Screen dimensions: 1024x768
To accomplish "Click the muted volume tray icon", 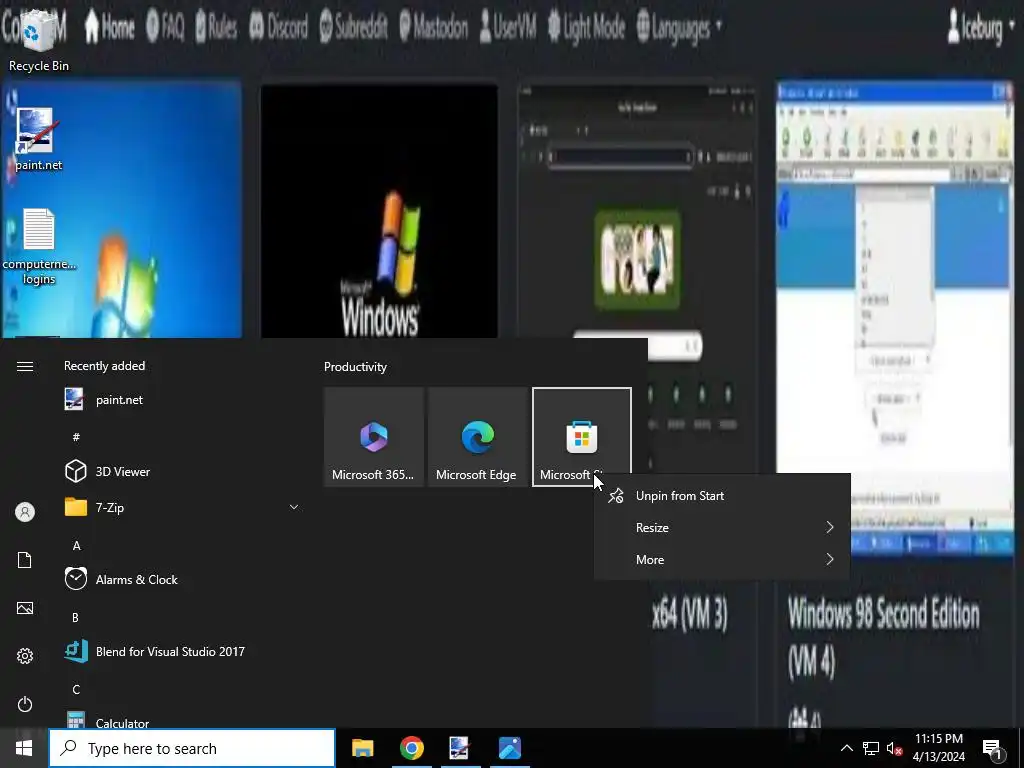I will (894, 748).
